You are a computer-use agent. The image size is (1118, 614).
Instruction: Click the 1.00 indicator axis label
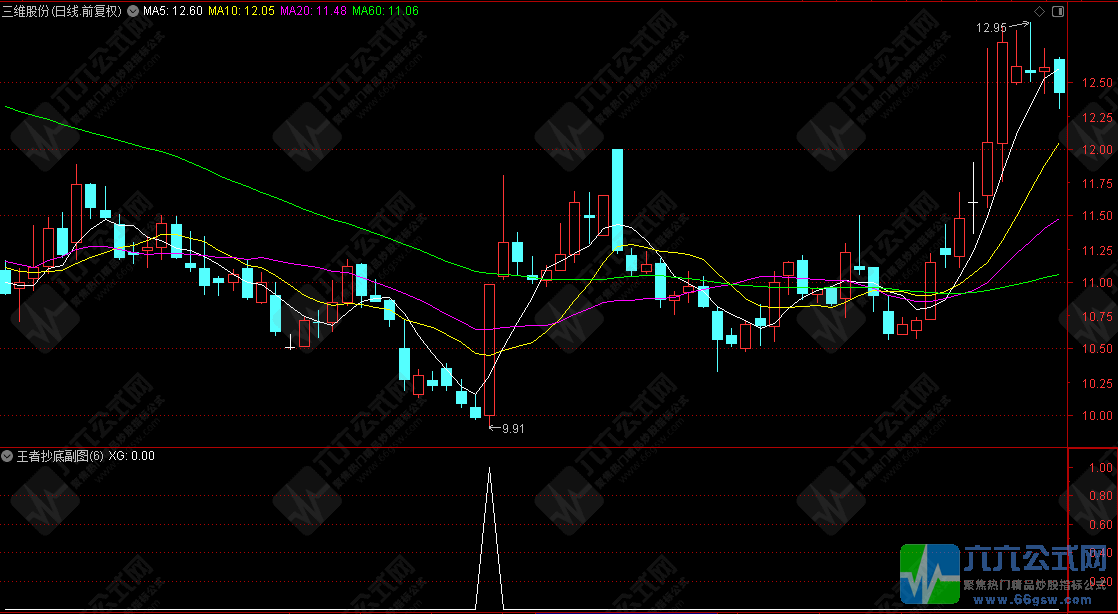1101,467
